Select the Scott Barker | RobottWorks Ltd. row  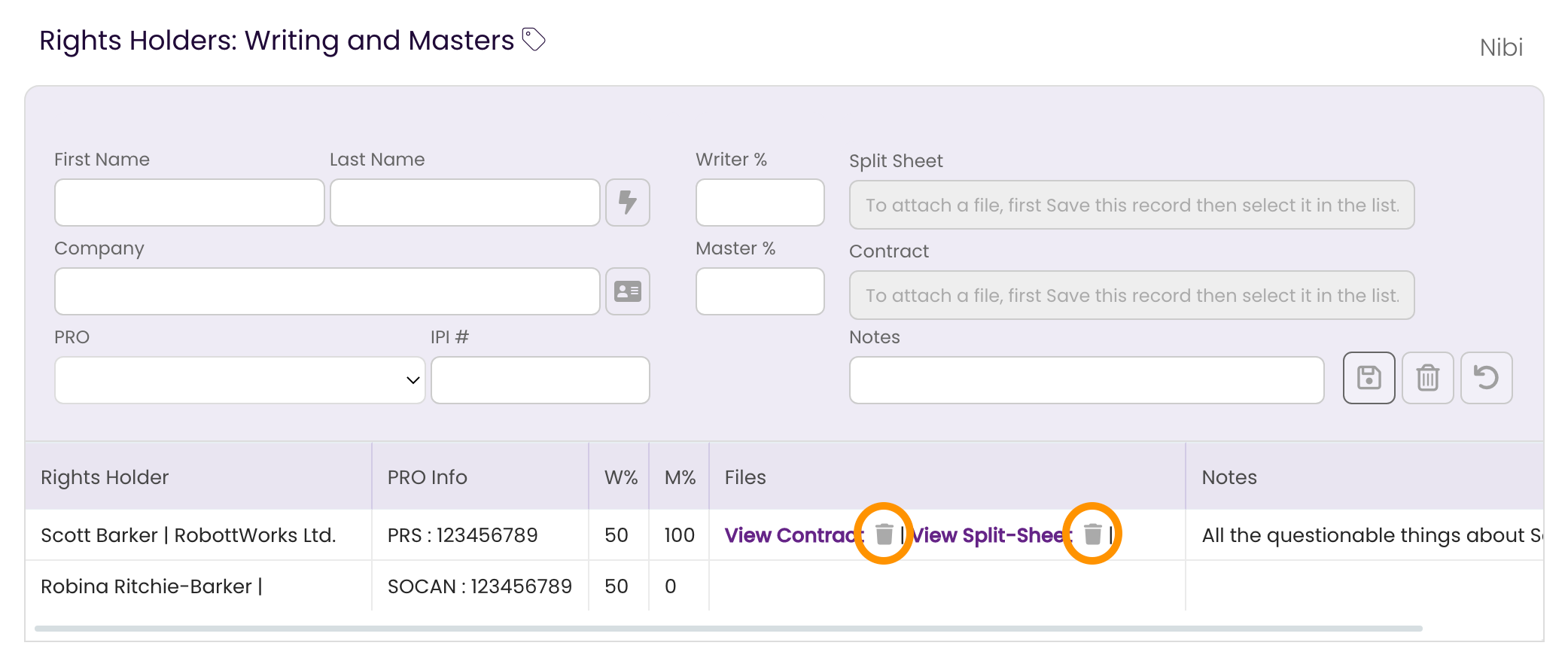pos(784,535)
